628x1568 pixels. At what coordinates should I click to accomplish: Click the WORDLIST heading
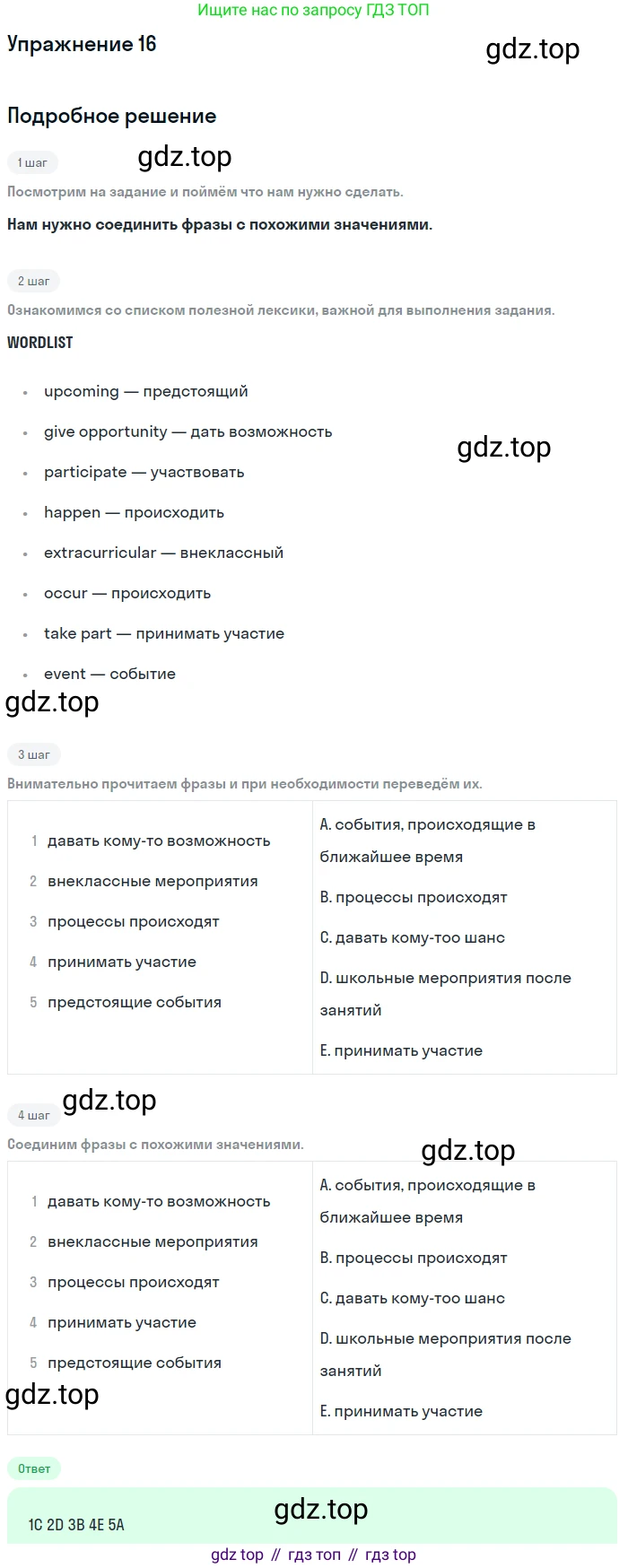pos(39,342)
